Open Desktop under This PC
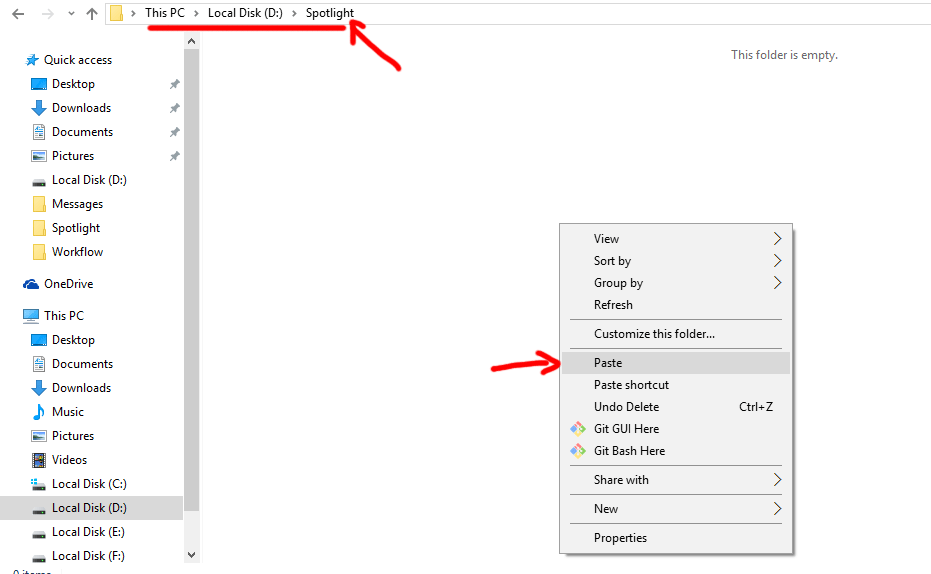 point(73,340)
